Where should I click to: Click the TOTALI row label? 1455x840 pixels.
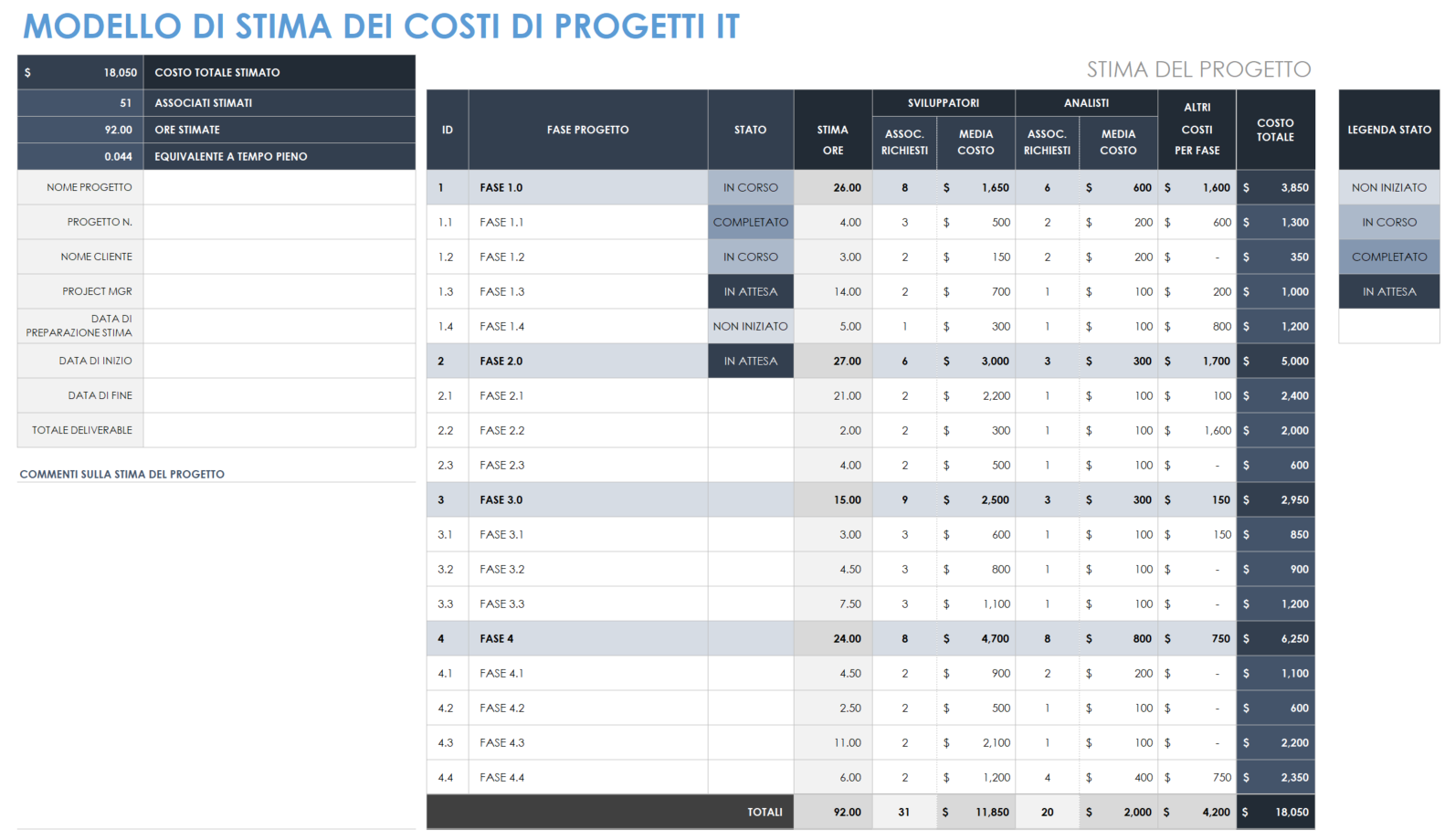coord(765,812)
